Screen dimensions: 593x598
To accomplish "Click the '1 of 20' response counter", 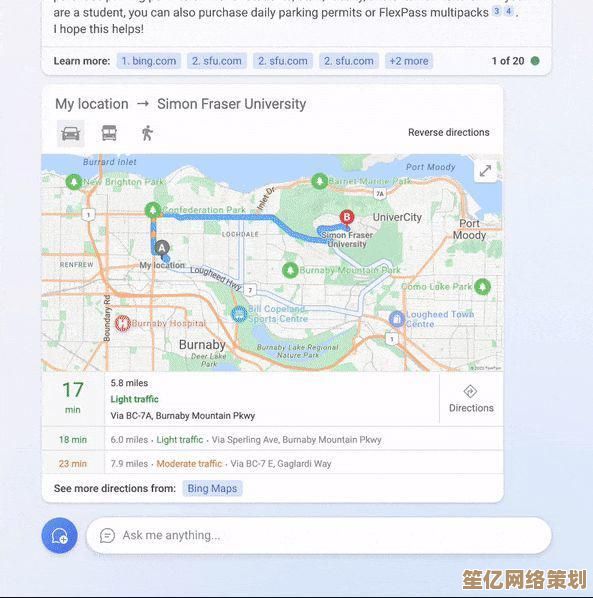I will click(x=508, y=61).
